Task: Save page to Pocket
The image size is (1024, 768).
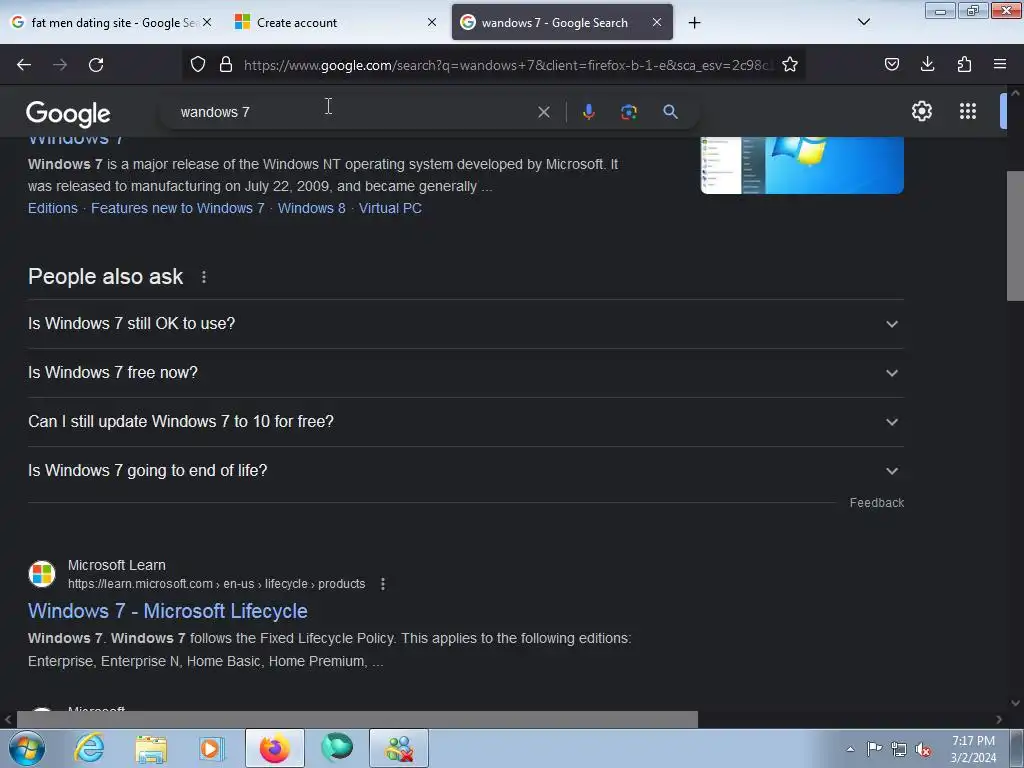Action: (x=891, y=64)
